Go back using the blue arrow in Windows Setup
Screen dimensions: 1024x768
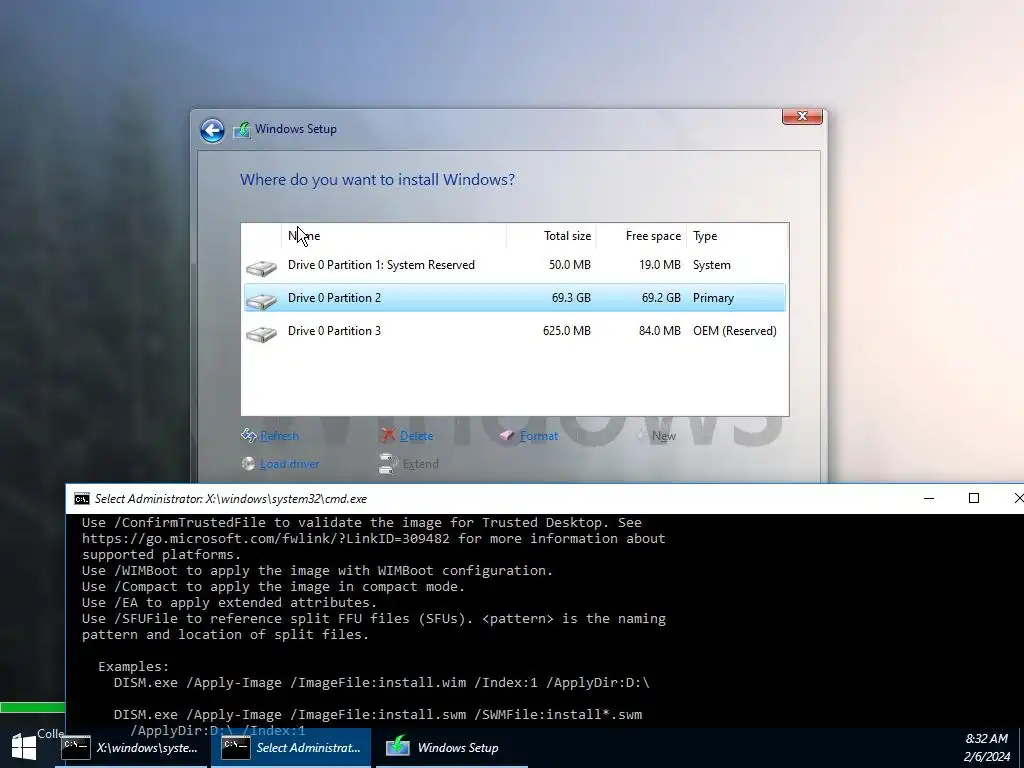[x=212, y=130]
